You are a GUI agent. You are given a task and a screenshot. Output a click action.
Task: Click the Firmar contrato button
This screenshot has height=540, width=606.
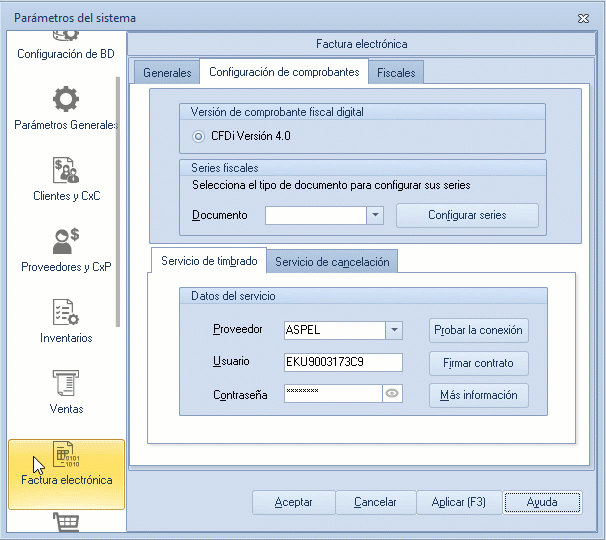[x=478, y=363]
